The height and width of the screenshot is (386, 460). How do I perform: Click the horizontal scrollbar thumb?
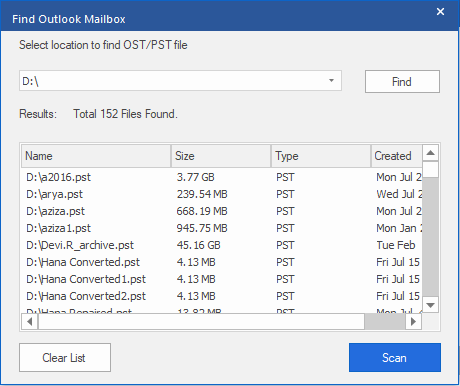(x=201, y=322)
